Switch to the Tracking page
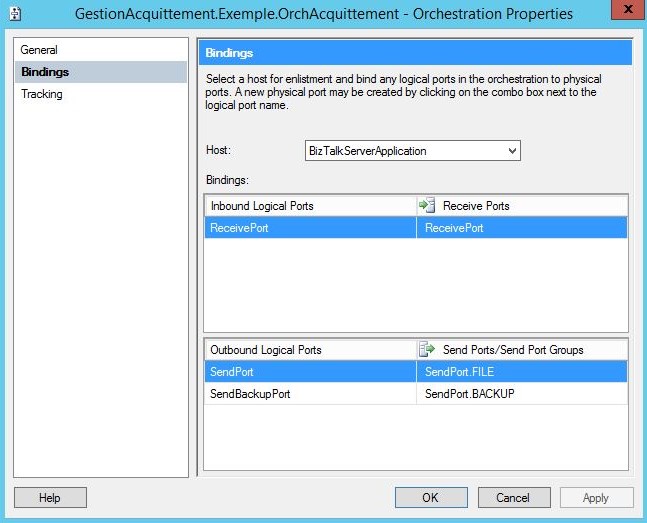647x523 pixels. pos(42,94)
